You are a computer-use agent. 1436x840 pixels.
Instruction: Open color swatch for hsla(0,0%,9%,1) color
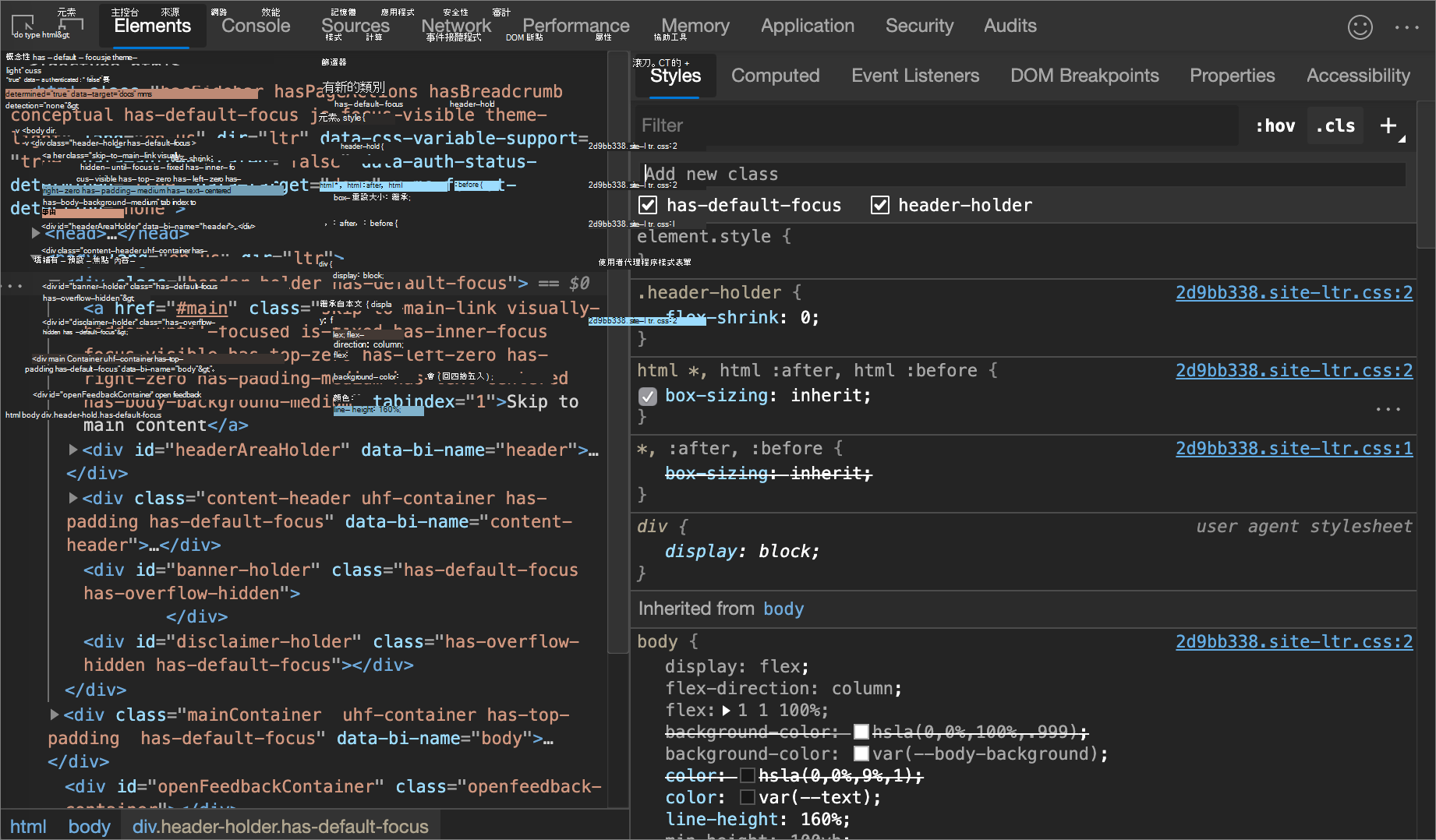click(747, 775)
